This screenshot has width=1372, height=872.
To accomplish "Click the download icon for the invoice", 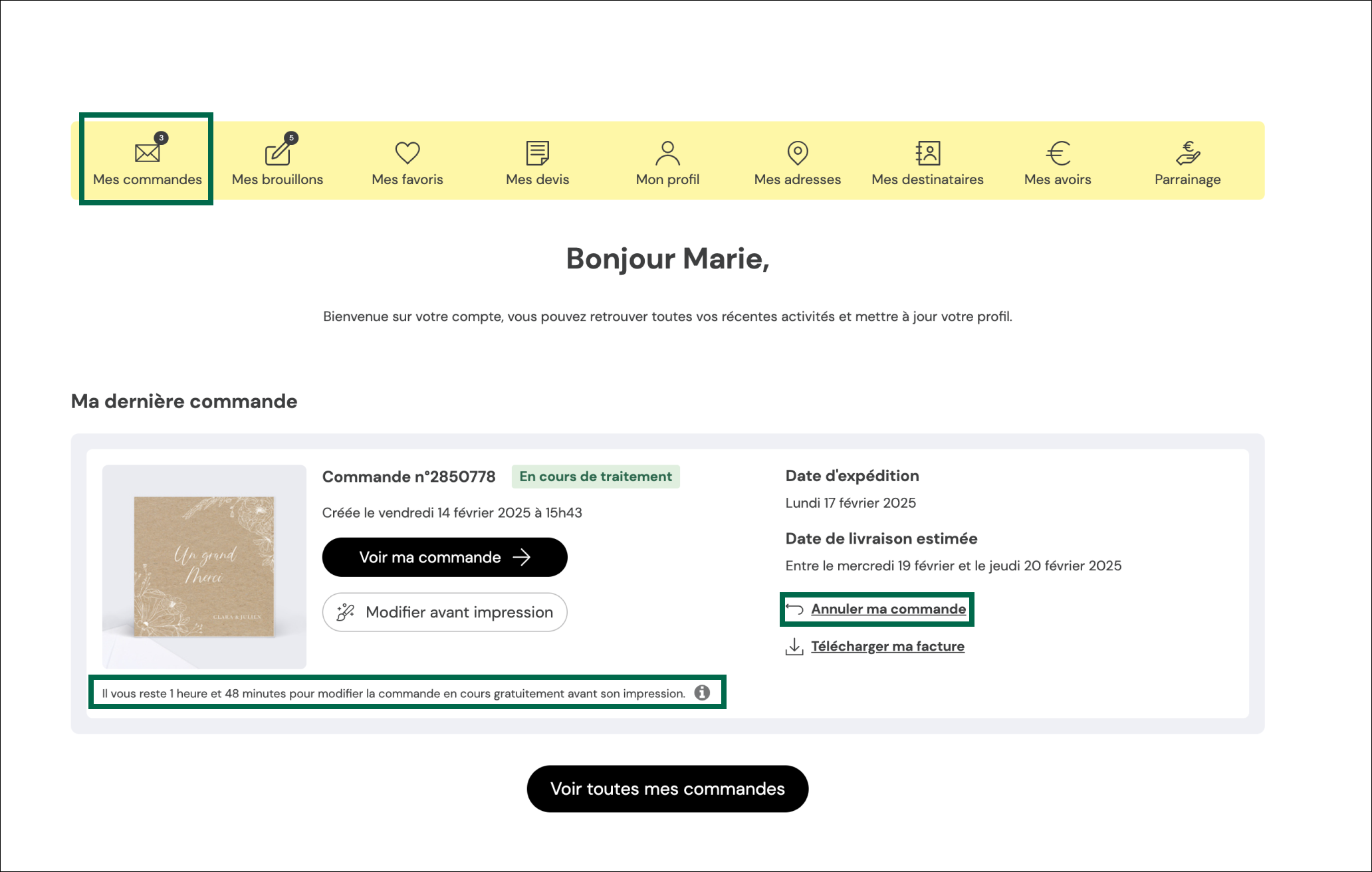I will pos(794,646).
